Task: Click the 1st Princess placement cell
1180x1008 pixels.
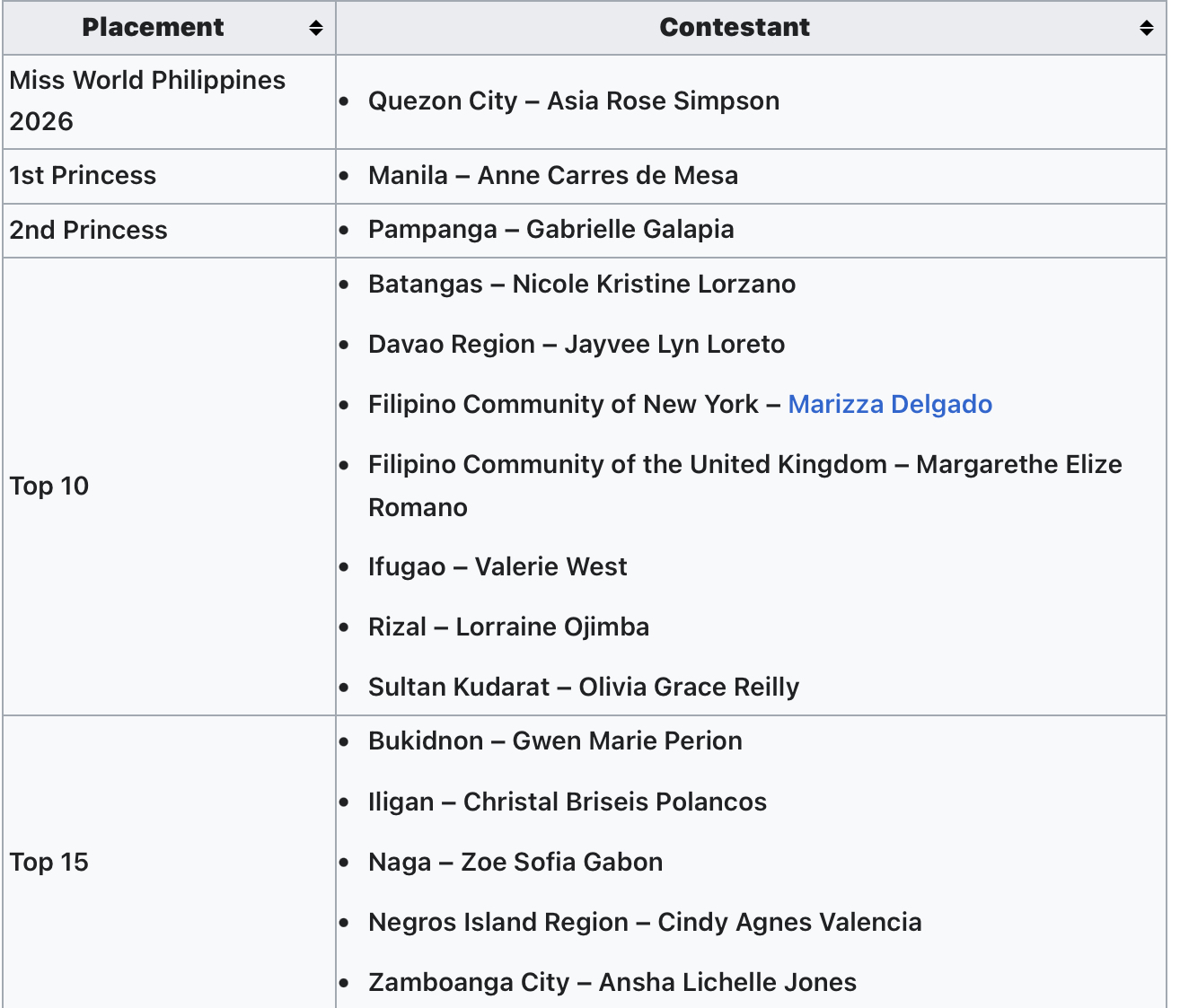Action: click(83, 175)
